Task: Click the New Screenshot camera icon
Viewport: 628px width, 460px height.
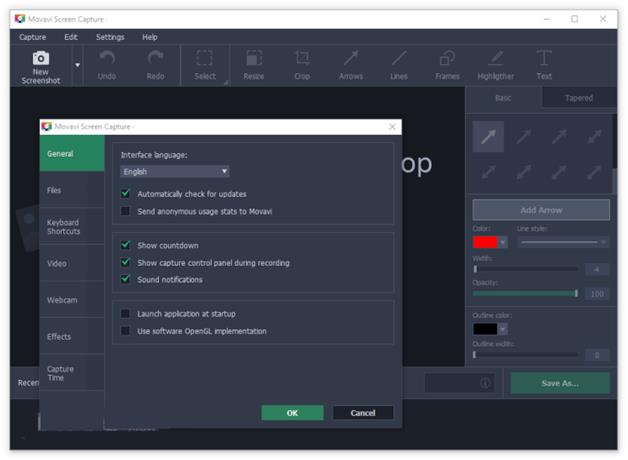Action: (x=41, y=58)
